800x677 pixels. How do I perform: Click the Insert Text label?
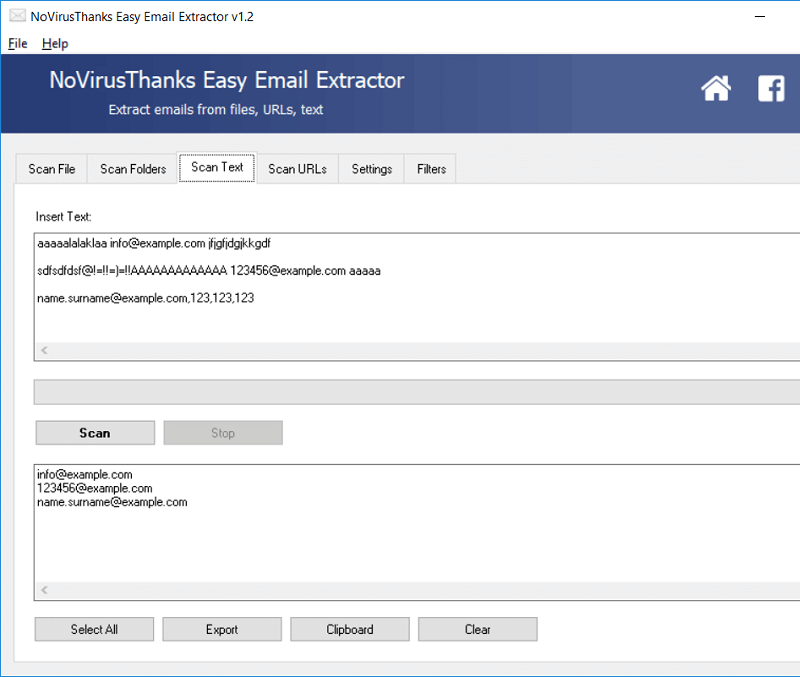pos(63,217)
